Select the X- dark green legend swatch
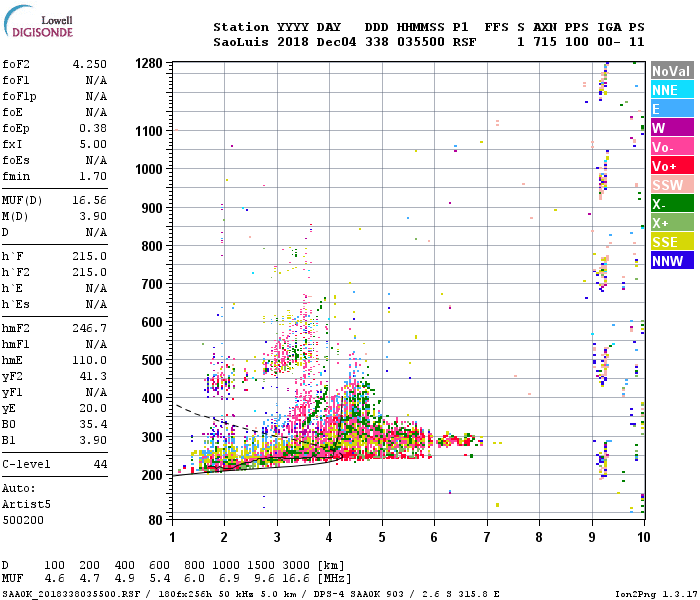Image resolution: width=700 pixels, height=600 pixels. point(672,204)
